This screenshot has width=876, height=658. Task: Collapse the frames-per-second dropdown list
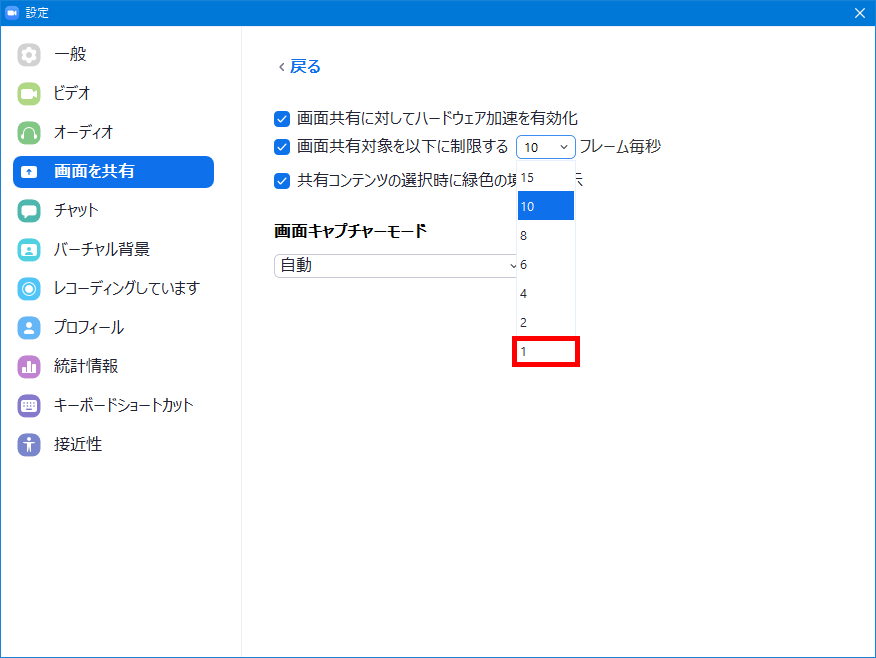pos(545,146)
